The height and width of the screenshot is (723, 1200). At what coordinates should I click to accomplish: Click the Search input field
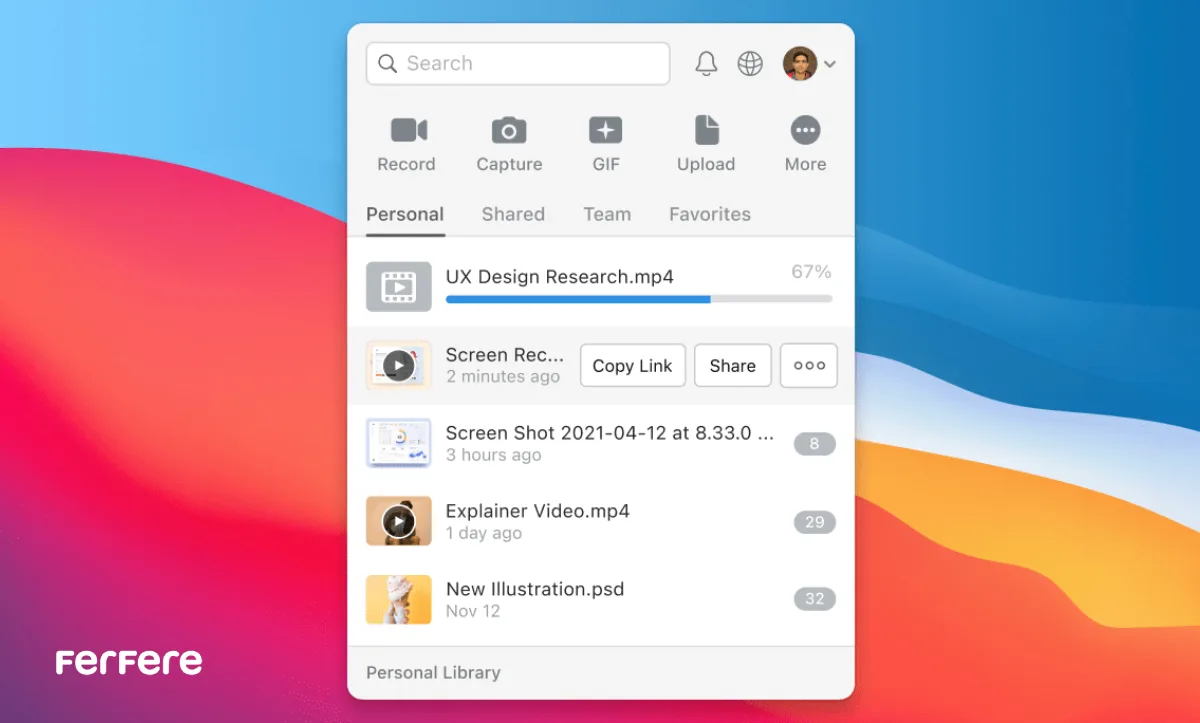tap(518, 64)
